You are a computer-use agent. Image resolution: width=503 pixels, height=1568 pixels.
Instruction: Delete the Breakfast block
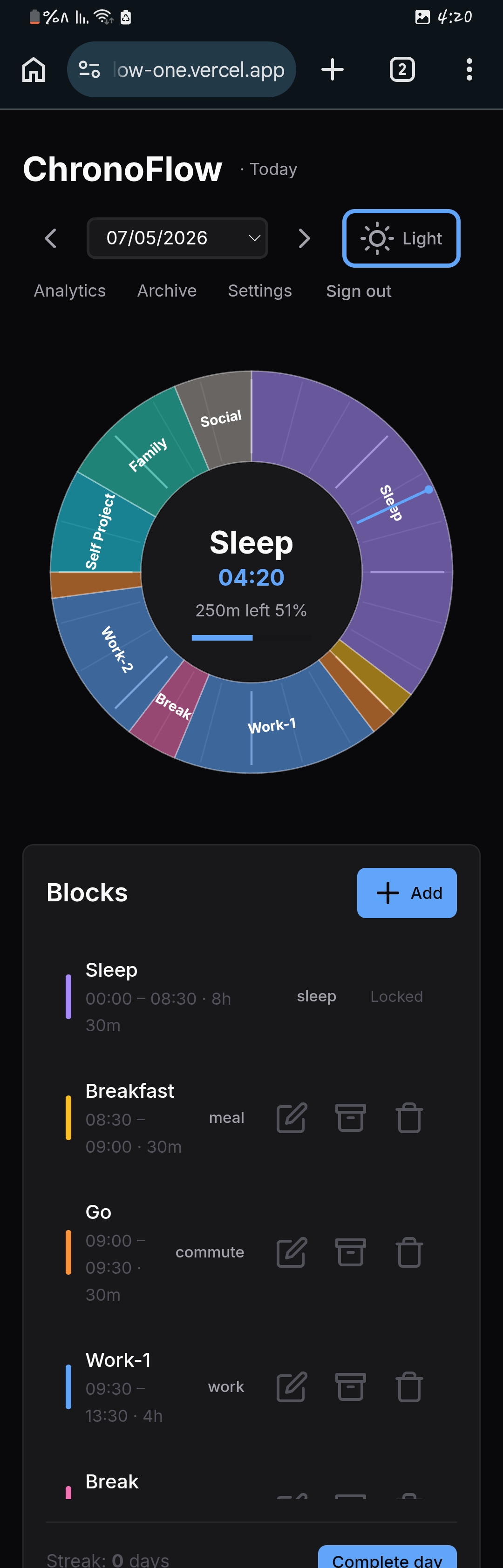(x=409, y=1117)
